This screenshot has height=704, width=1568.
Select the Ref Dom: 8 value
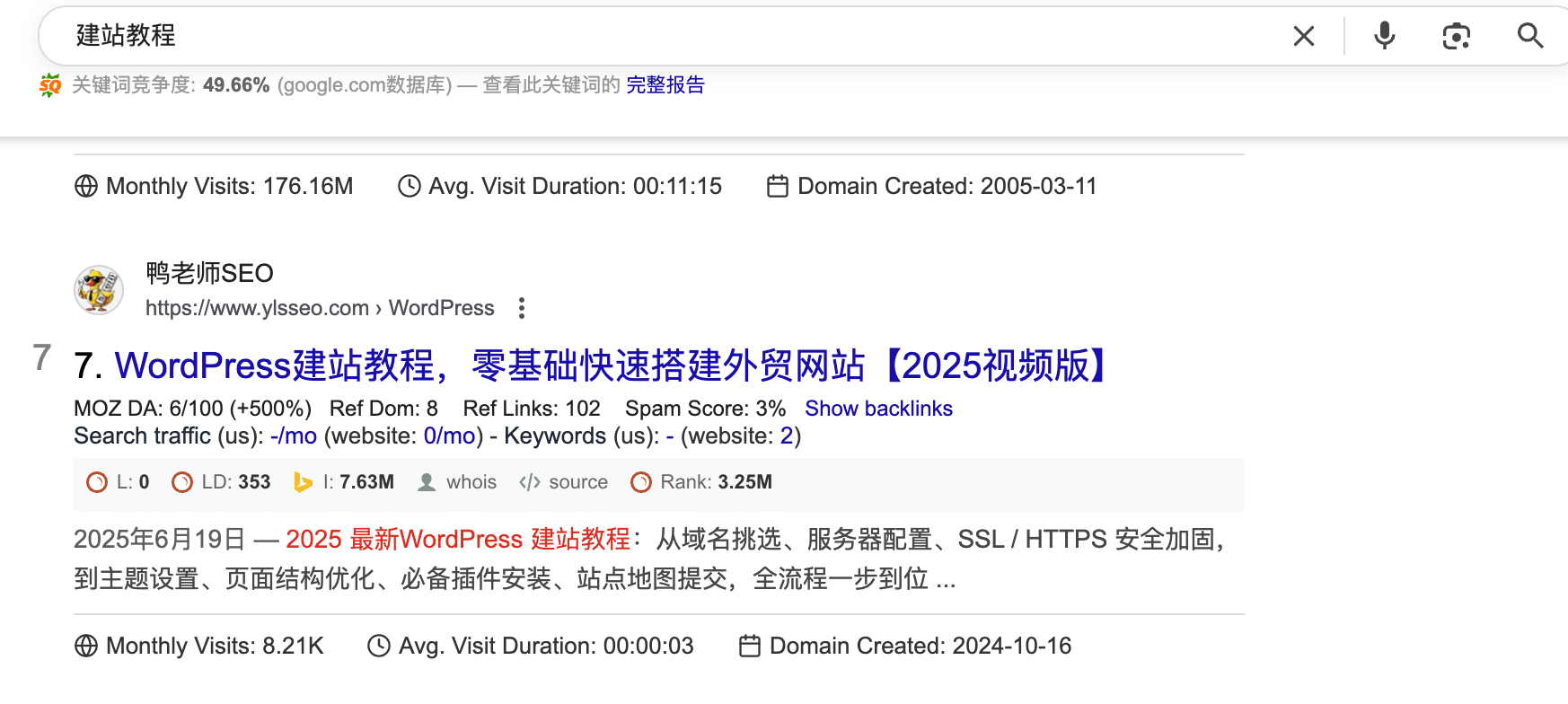coord(383,409)
